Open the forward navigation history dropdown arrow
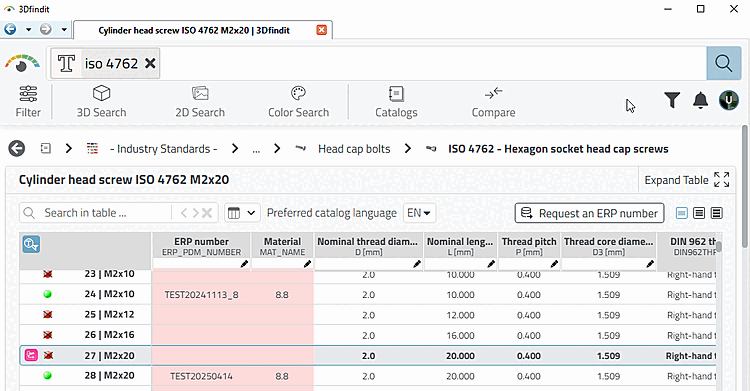 click(x=64, y=30)
